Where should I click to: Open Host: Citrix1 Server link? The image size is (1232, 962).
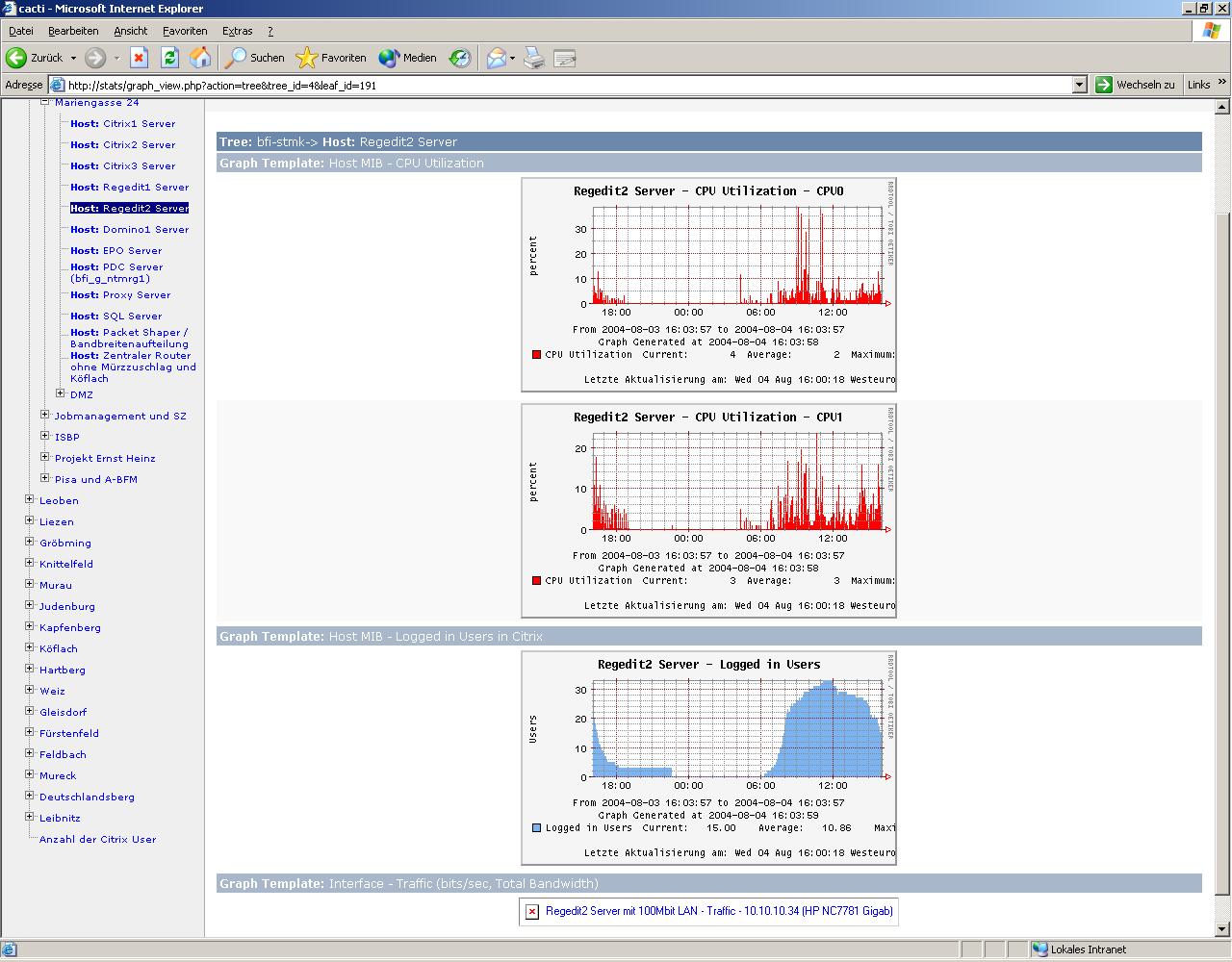[x=122, y=123]
